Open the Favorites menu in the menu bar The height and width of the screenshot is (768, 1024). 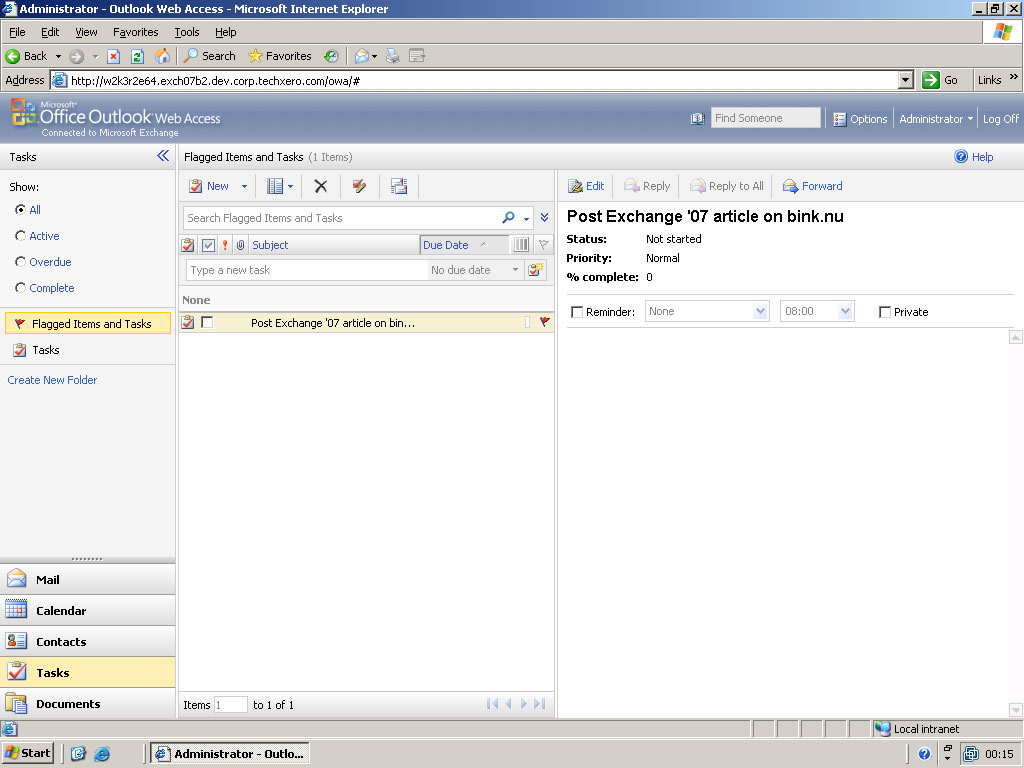point(135,32)
